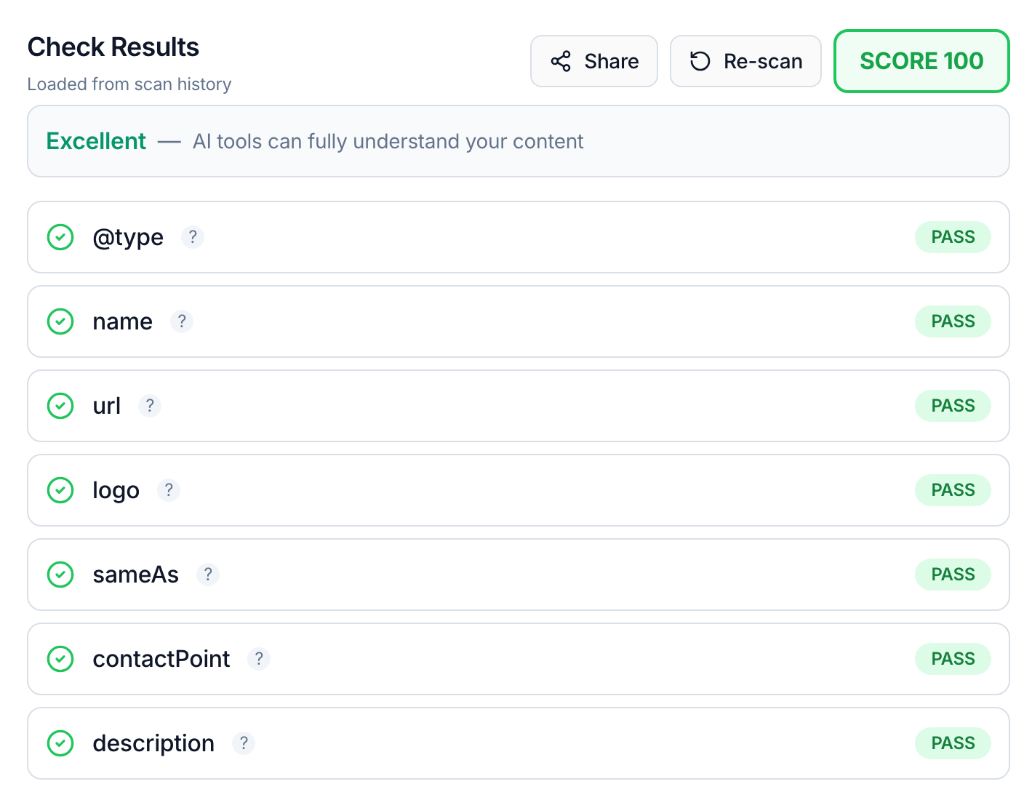The width and height of the screenshot is (1024, 785).
Task: Click the green check icon beside logo
Action: [60, 490]
